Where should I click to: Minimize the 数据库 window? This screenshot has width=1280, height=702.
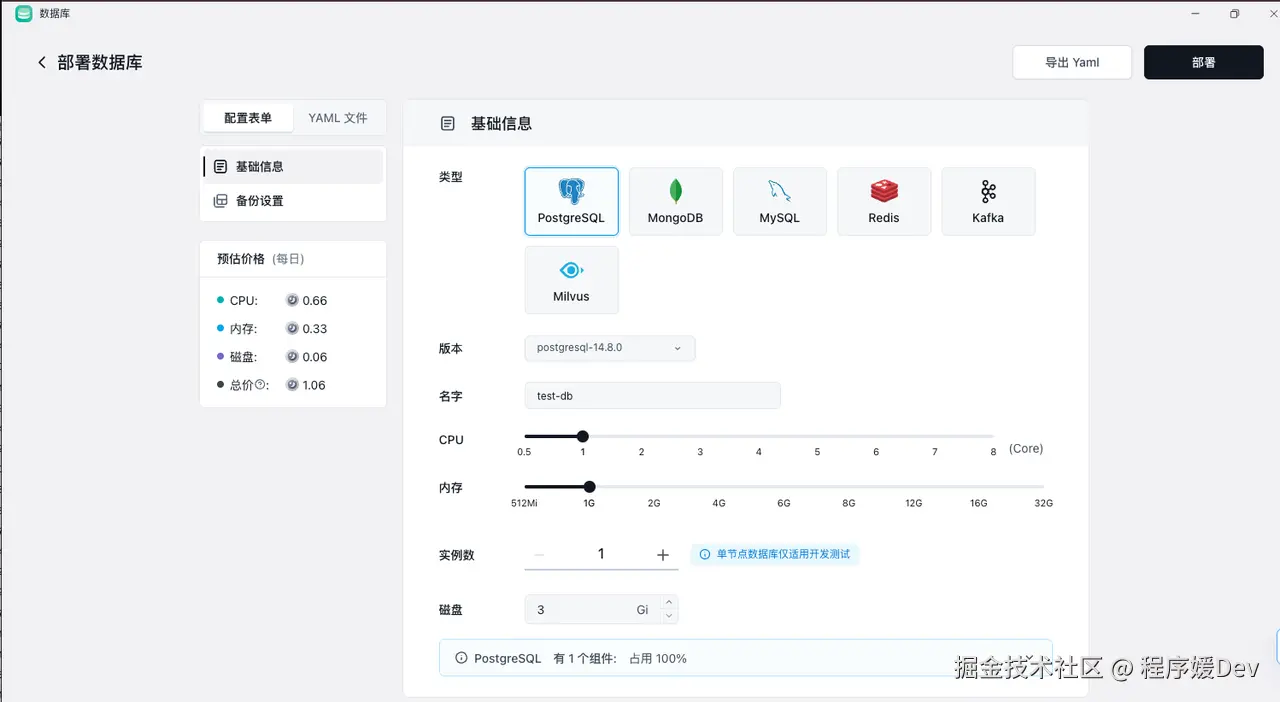coord(1195,14)
